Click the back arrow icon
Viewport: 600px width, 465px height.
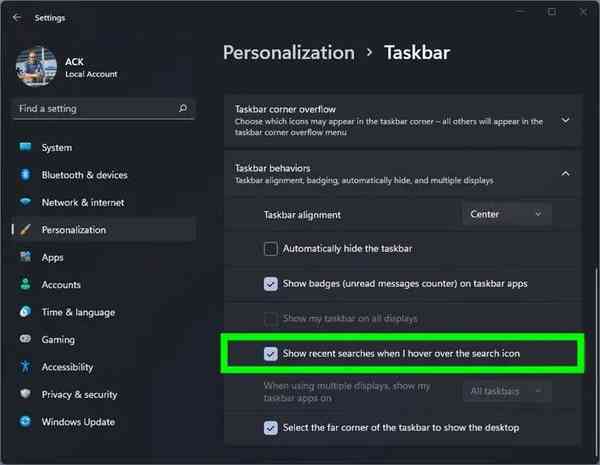coord(17,17)
